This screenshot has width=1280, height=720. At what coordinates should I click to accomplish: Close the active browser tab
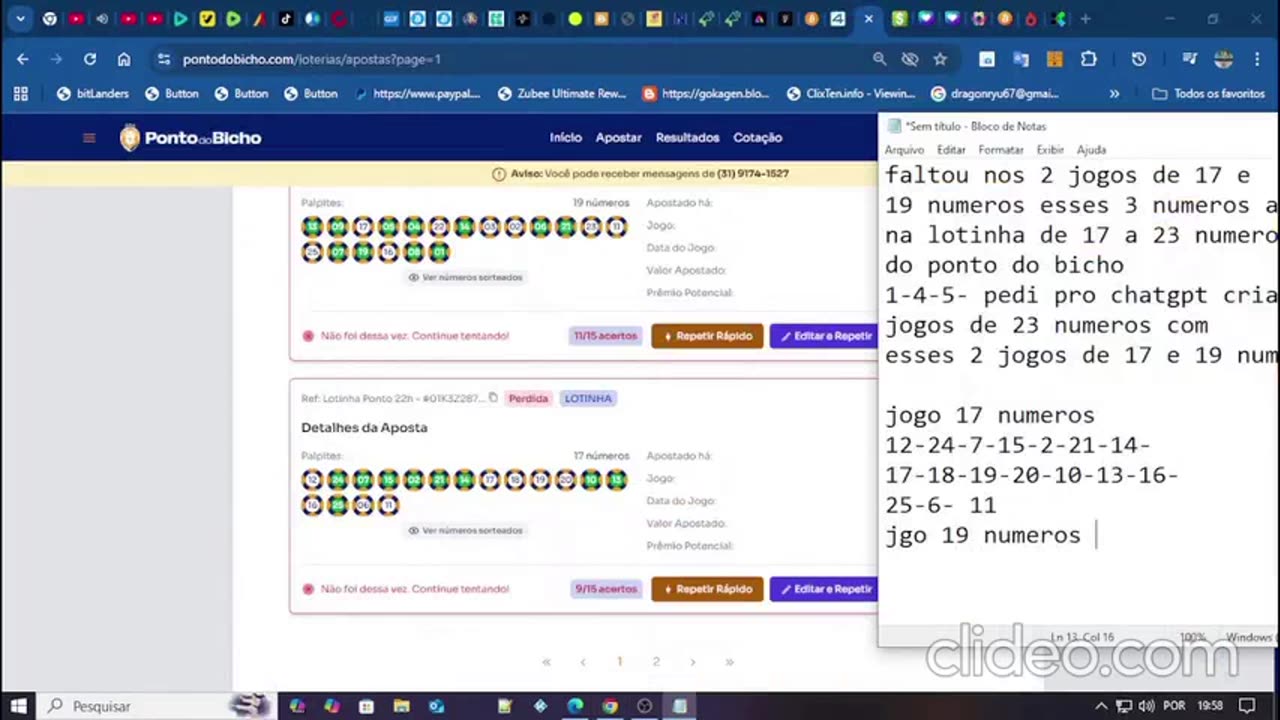[x=869, y=19]
